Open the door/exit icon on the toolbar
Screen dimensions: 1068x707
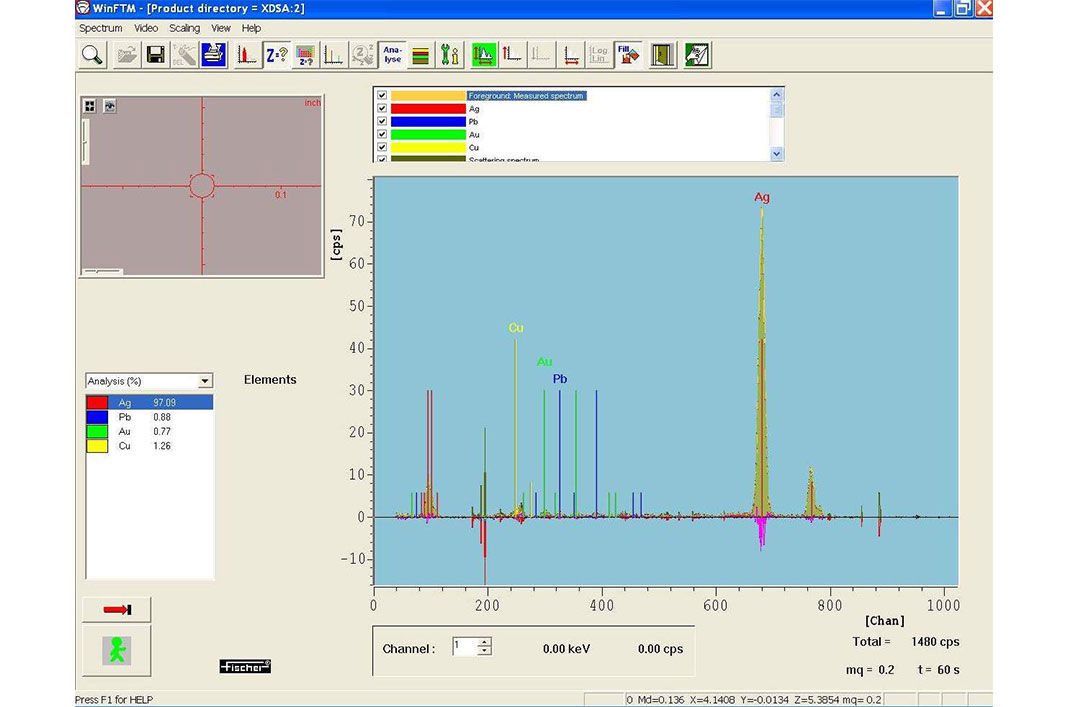click(x=661, y=55)
